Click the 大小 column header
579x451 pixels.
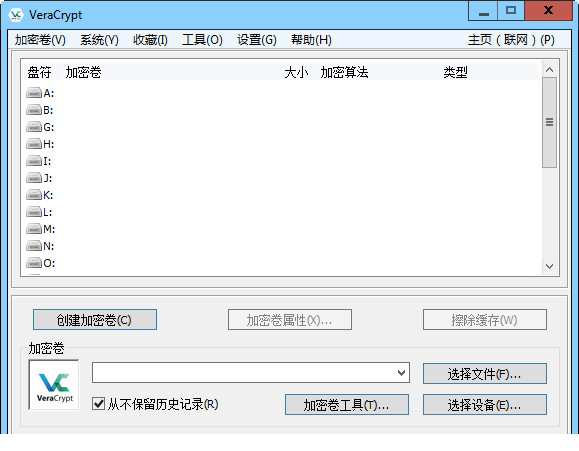click(x=296, y=72)
